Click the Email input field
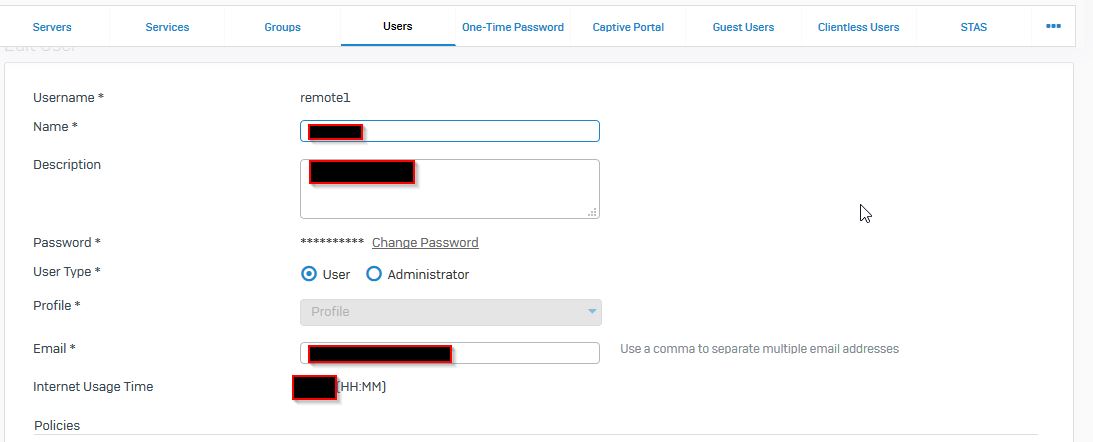This screenshot has height=442, width=1093. click(x=450, y=353)
